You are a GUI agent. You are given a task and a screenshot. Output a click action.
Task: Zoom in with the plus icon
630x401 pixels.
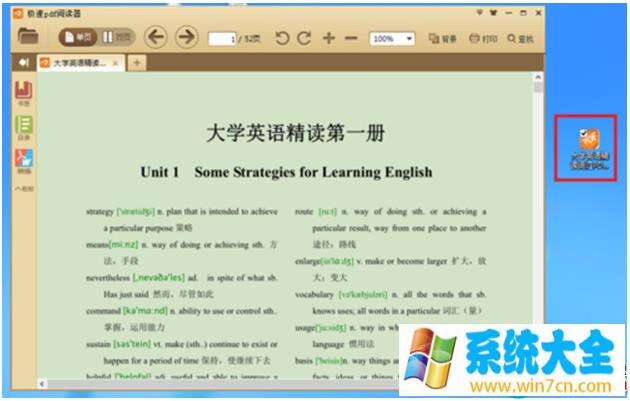(x=329, y=39)
